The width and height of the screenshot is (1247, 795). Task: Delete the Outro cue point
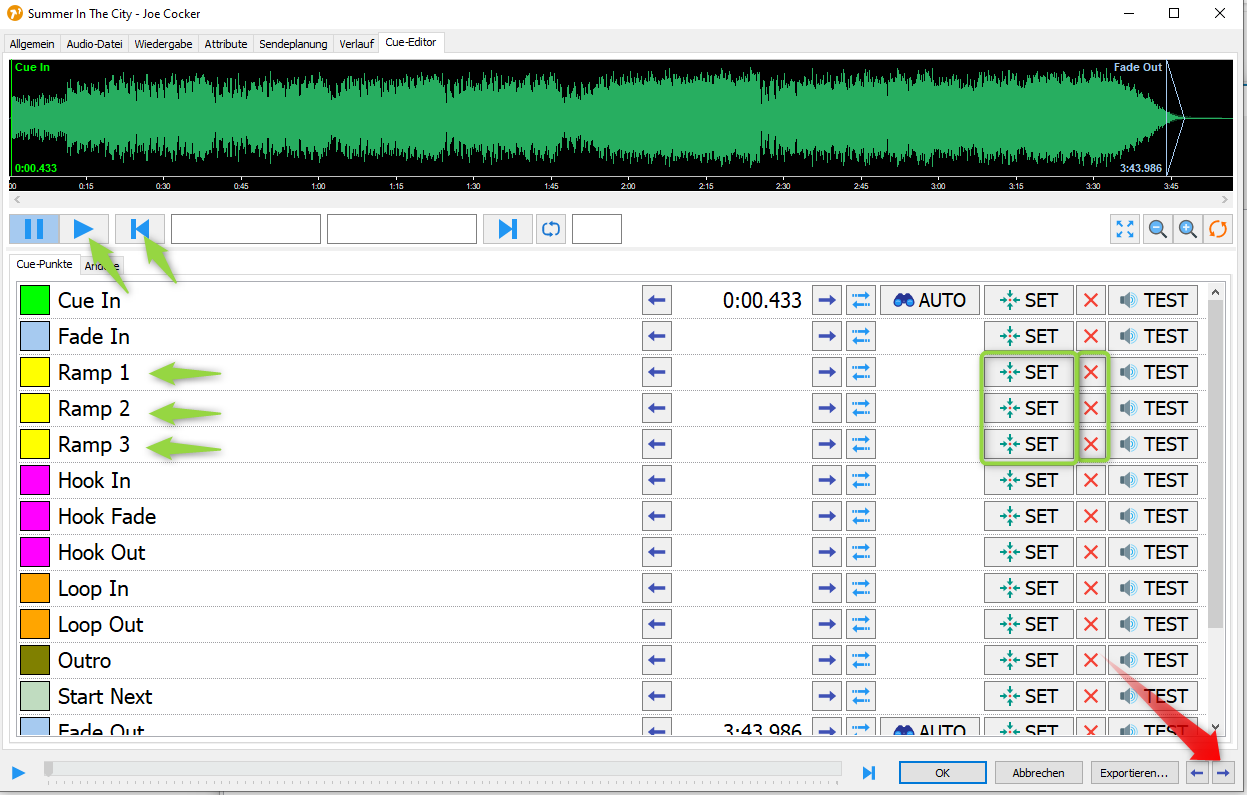pos(1091,659)
